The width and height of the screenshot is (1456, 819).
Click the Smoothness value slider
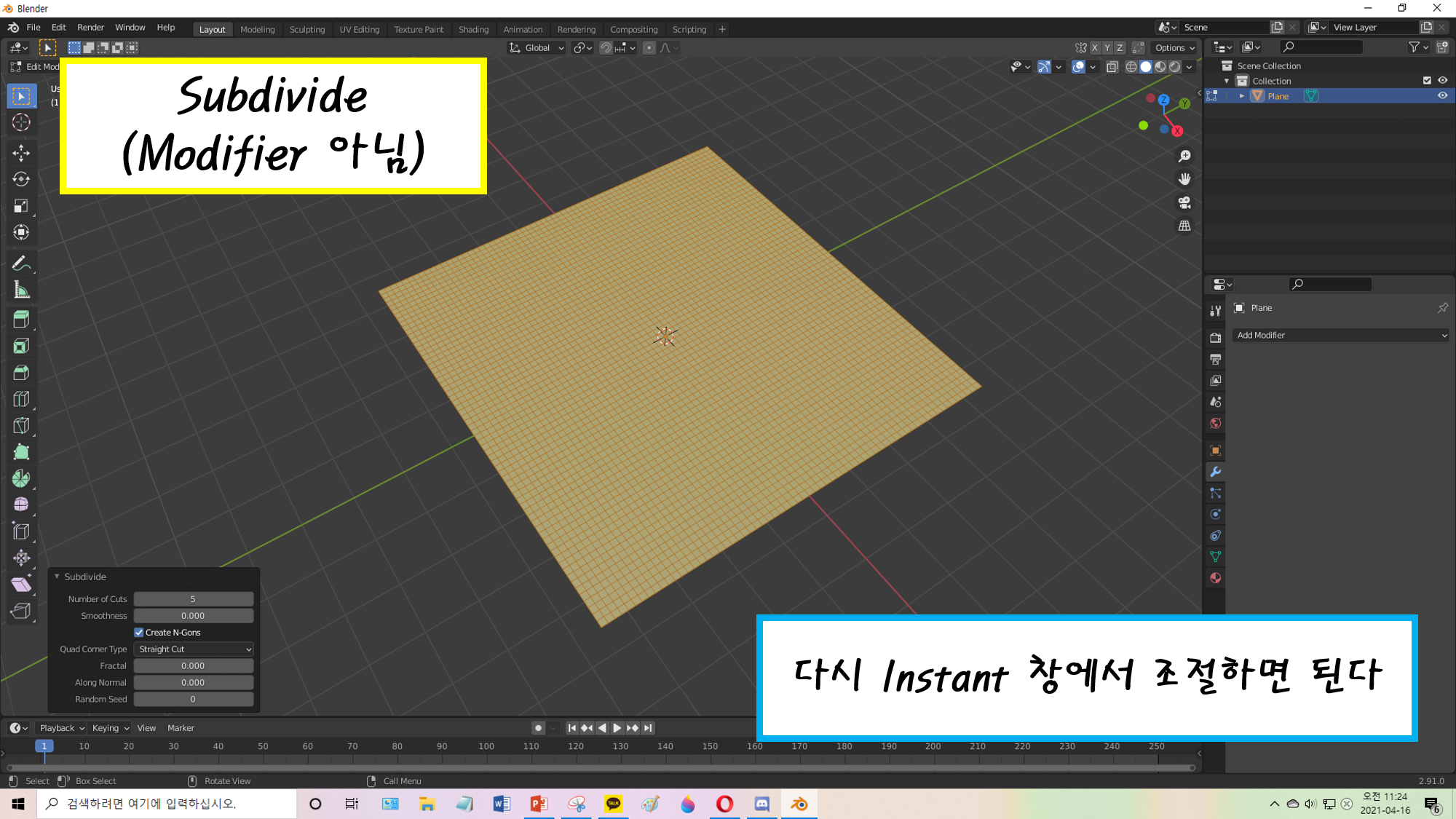(193, 616)
